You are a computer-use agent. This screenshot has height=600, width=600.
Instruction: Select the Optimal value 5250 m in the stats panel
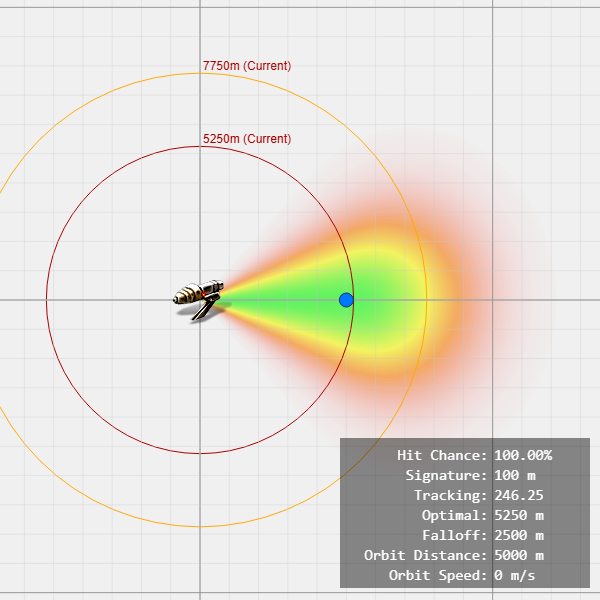click(x=519, y=515)
